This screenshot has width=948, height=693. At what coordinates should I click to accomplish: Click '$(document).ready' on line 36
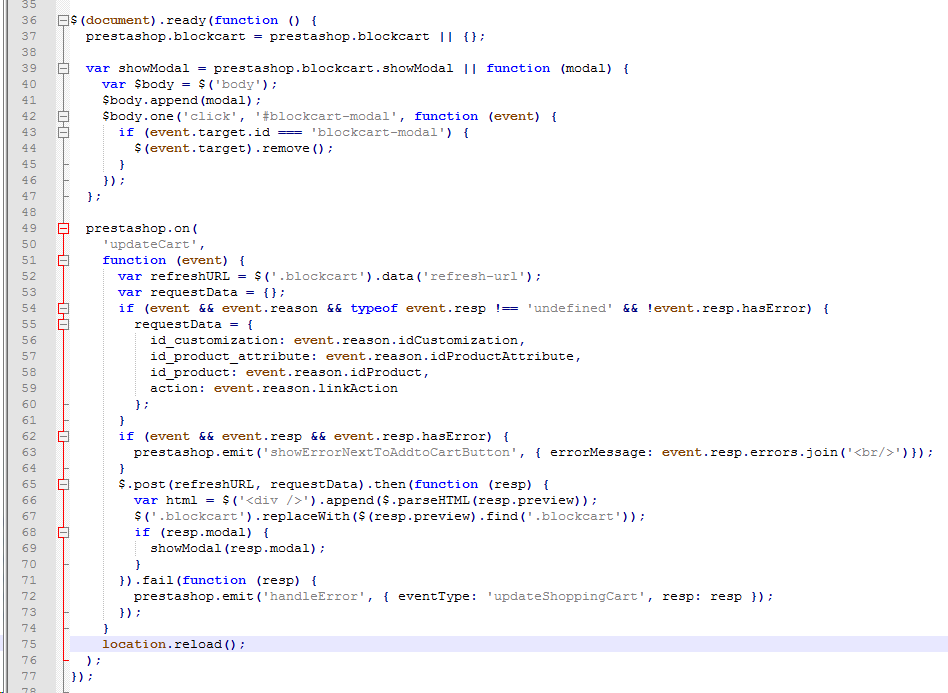point(138,21)
